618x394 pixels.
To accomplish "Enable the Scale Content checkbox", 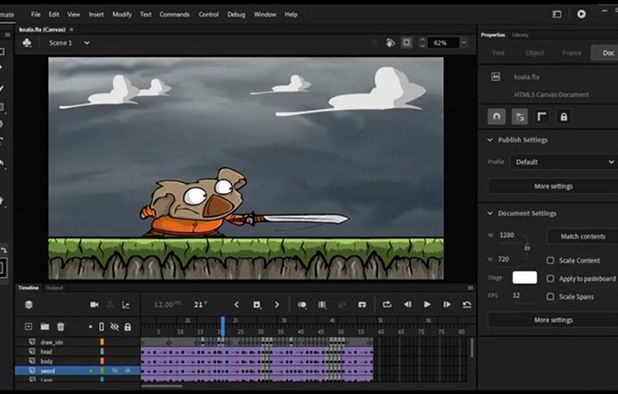I will (x=551, y=260).
